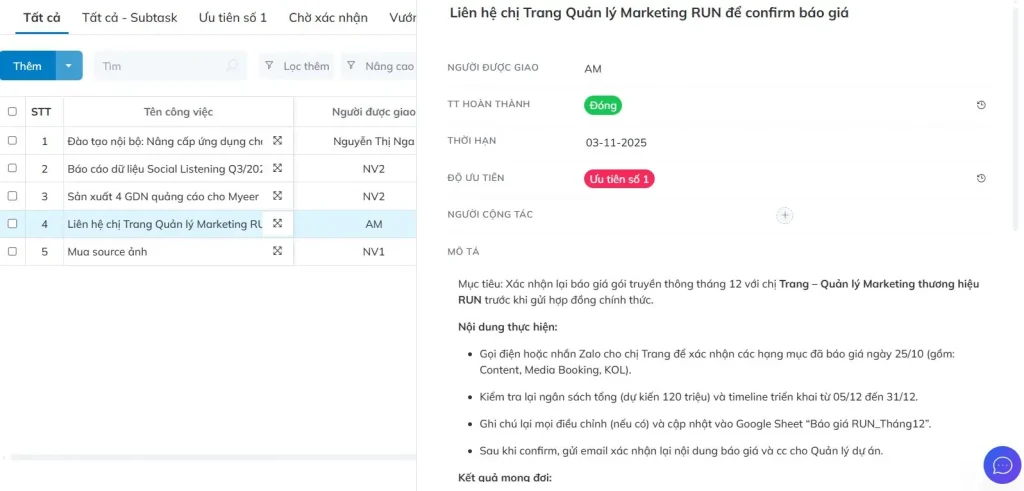Select task Mua source ảnh

coord(107,251)
